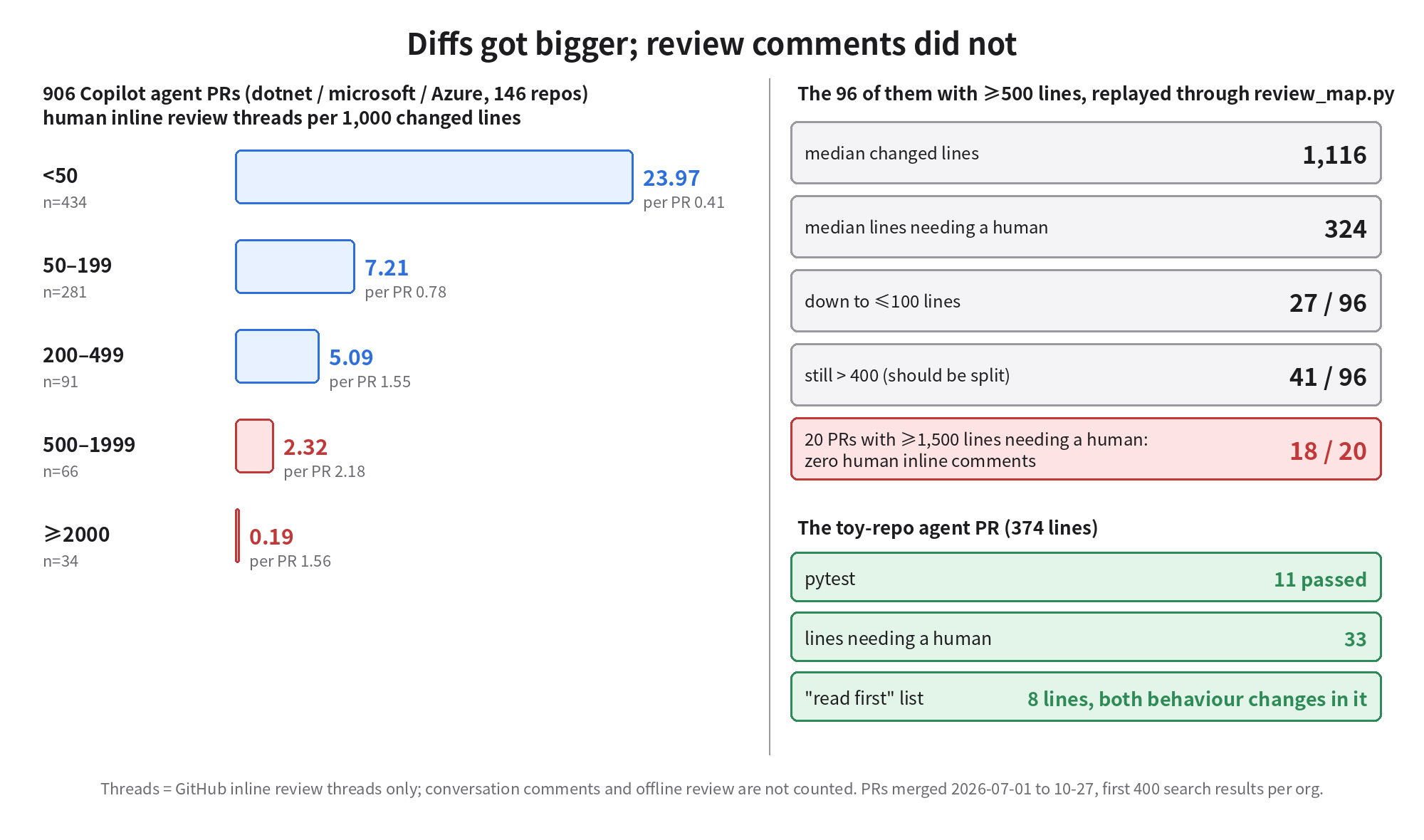Select the green "read first" list card
This screenshot has width=1424, height=840.
click(1086, 697)
